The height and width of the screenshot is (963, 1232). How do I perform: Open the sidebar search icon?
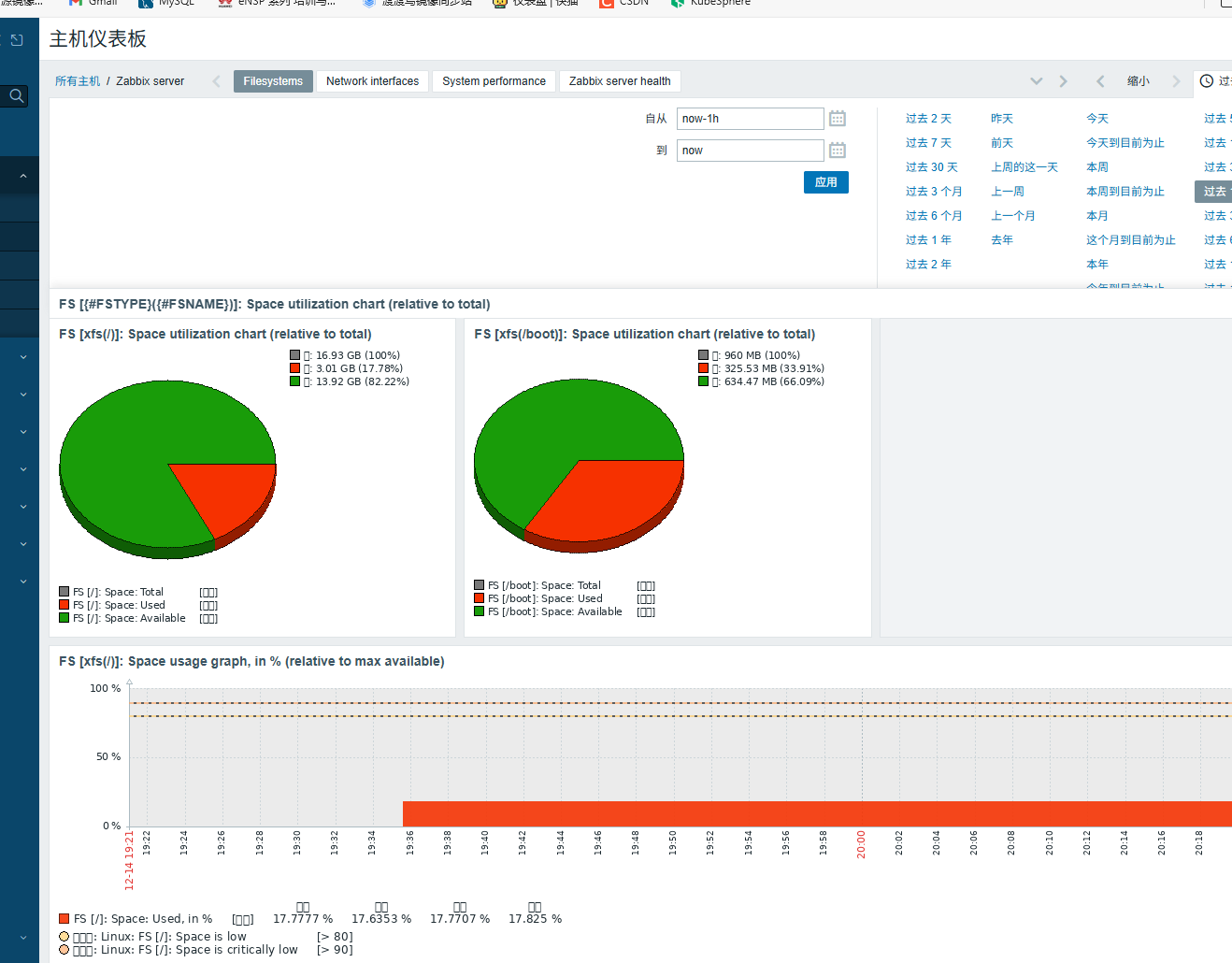coord(16,95)
